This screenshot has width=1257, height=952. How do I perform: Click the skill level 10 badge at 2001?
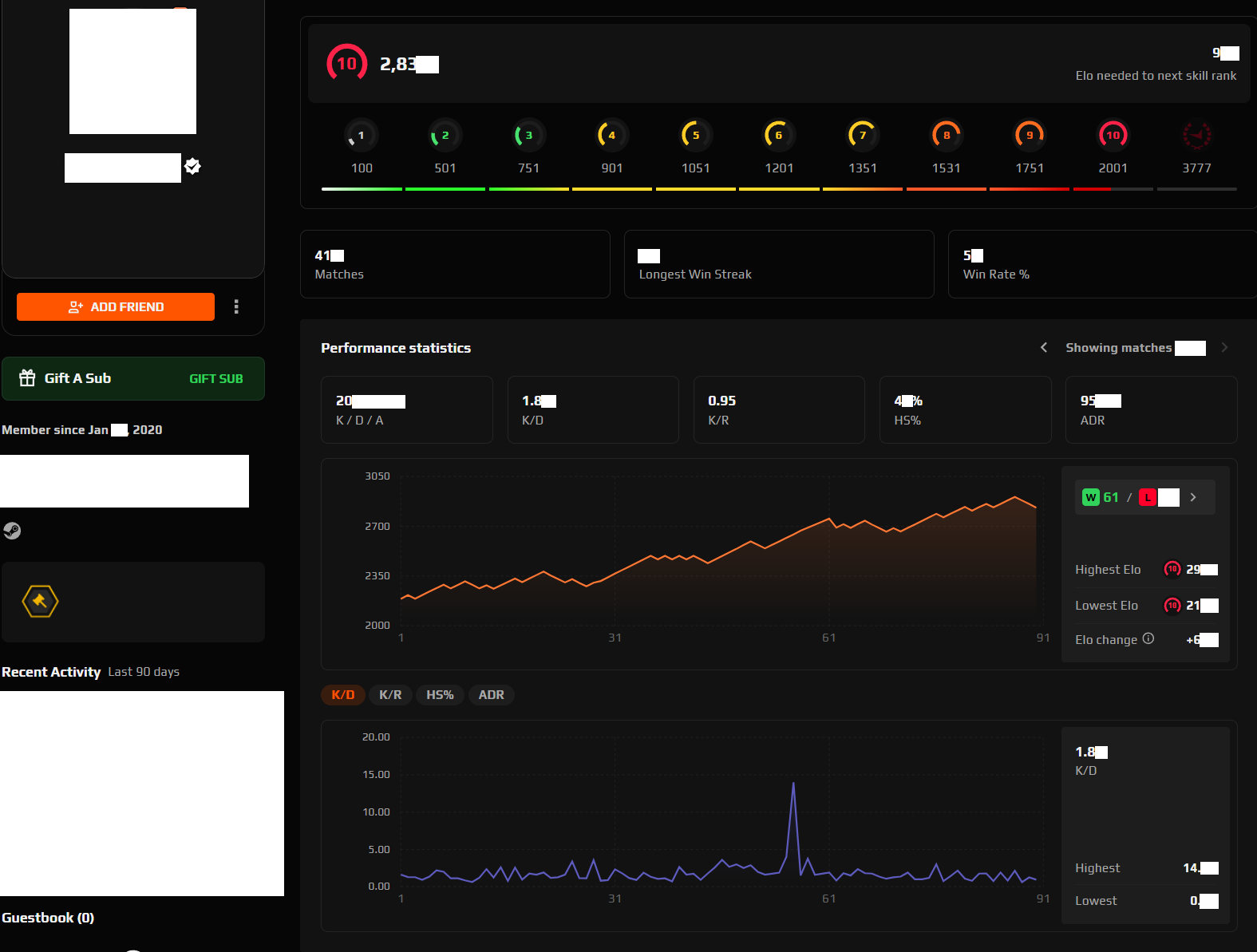[1113, 135]
